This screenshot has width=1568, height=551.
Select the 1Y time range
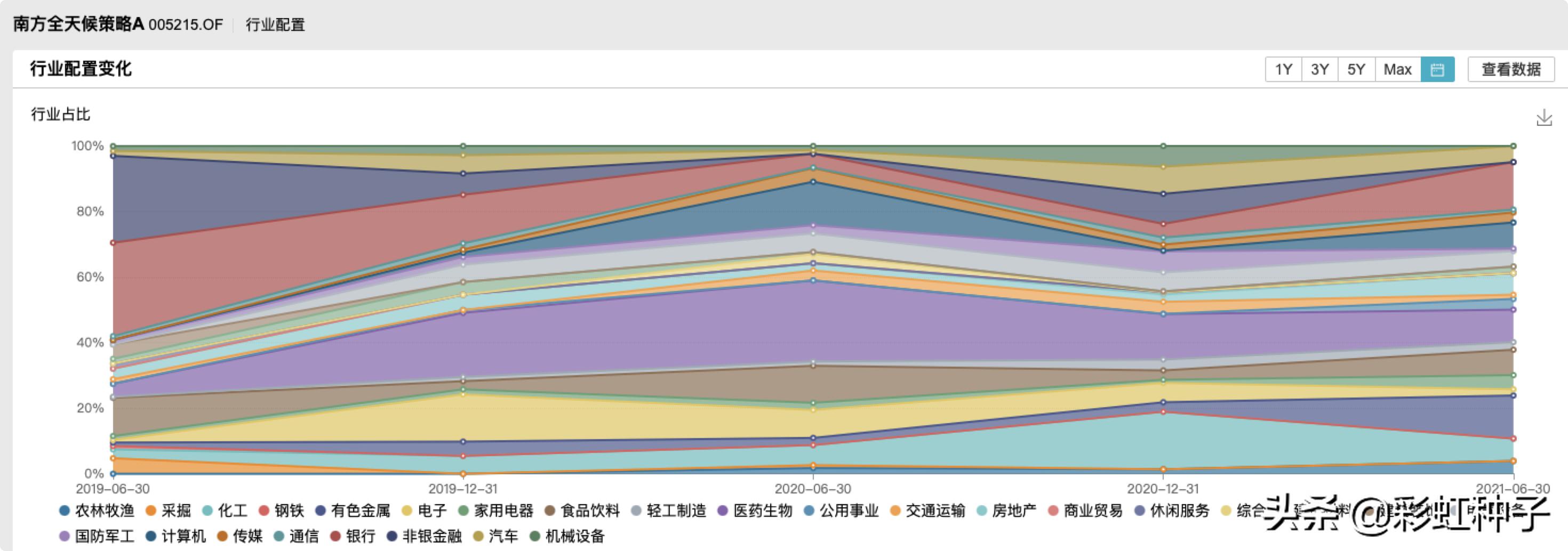coord(1283,69)
